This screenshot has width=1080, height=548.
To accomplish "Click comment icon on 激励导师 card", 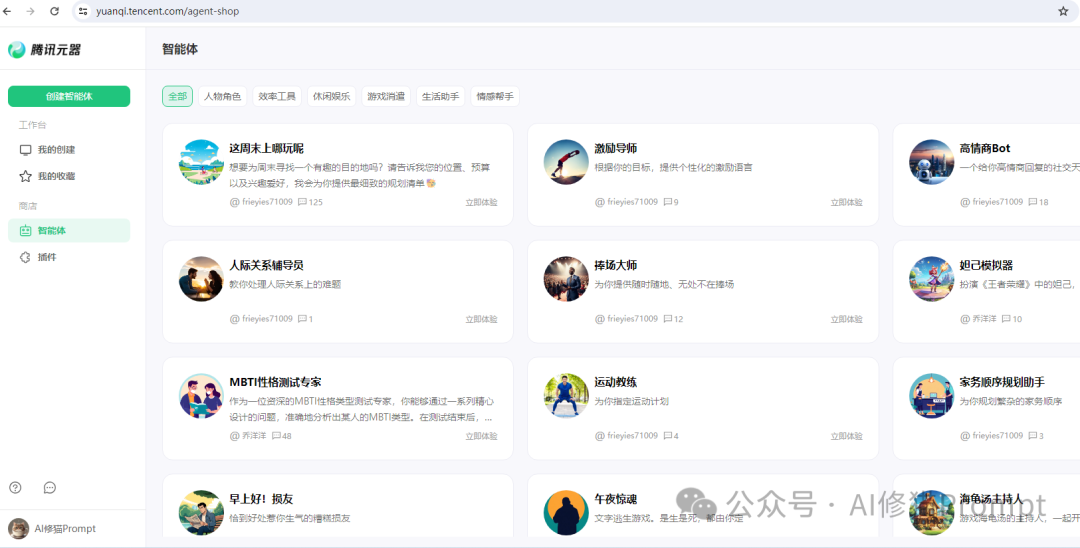I will pyautogui.click(x=667, y=202).
